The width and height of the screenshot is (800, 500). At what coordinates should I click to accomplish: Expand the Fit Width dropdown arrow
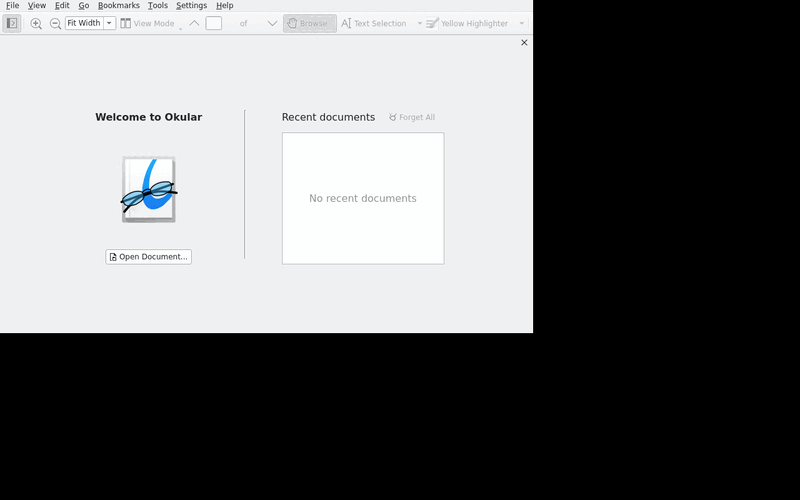(109, 23)
